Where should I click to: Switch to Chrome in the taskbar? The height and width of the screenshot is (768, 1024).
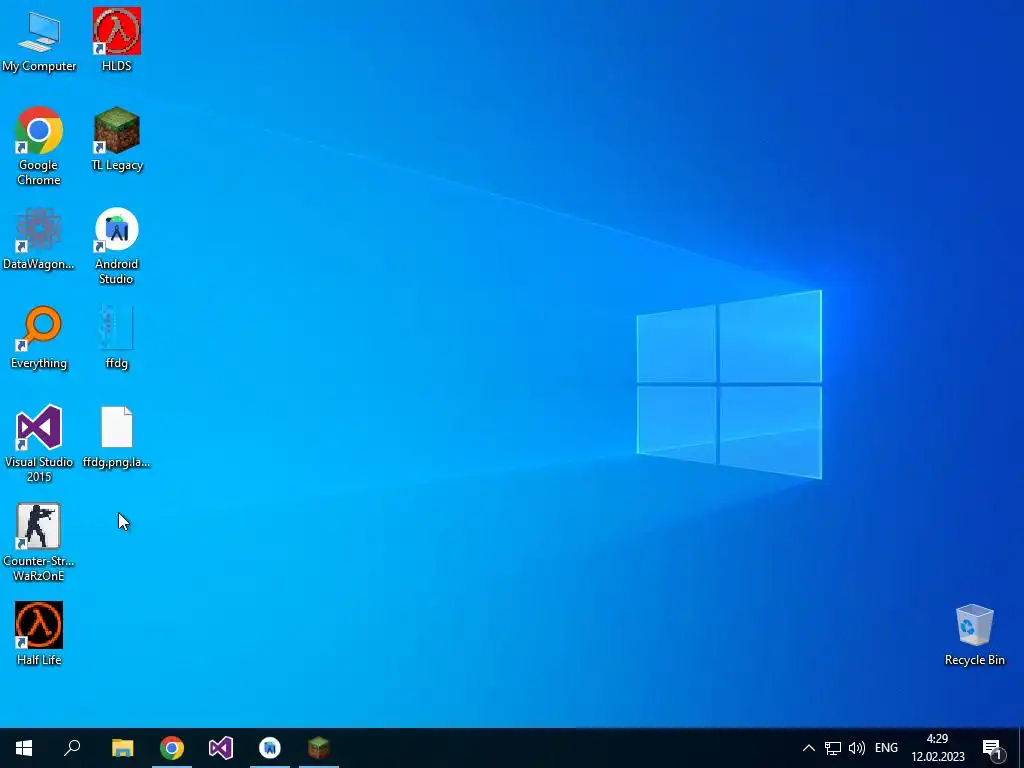172,748
